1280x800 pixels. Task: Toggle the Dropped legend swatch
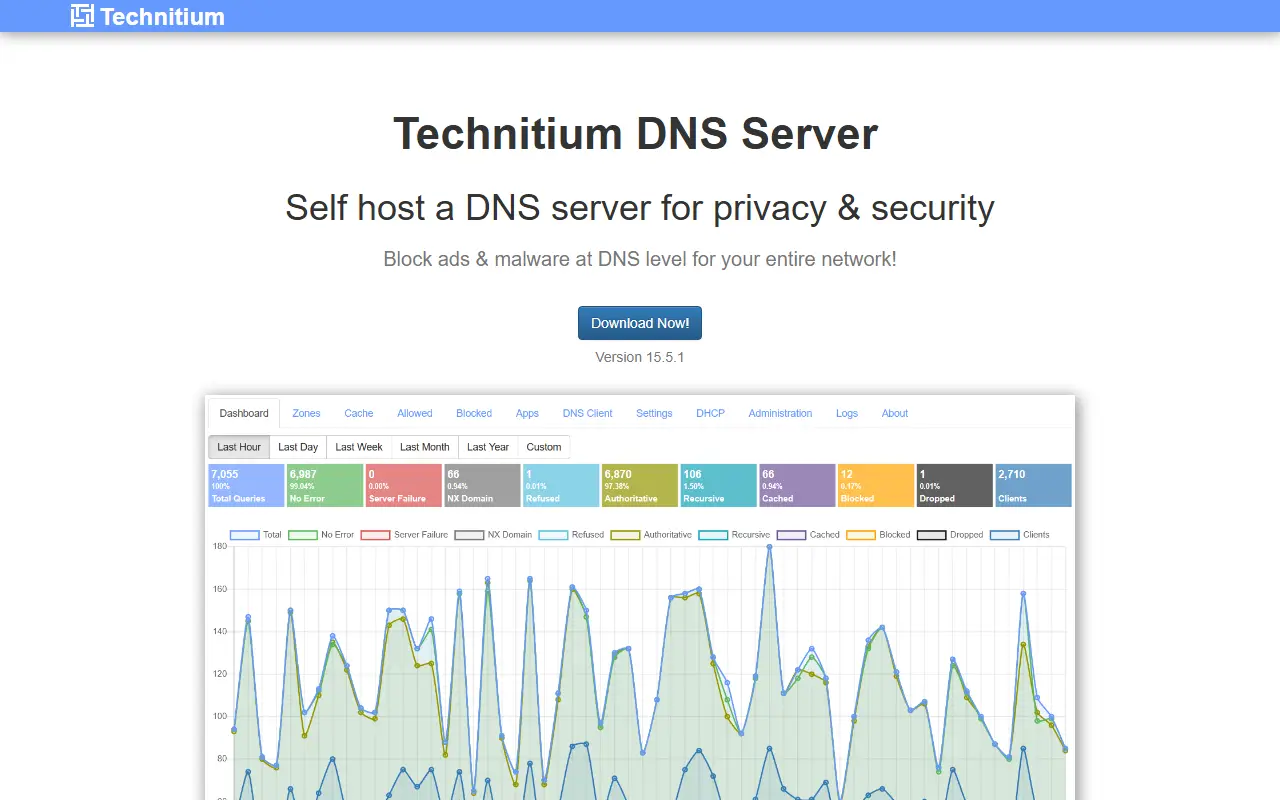point(931,535)
